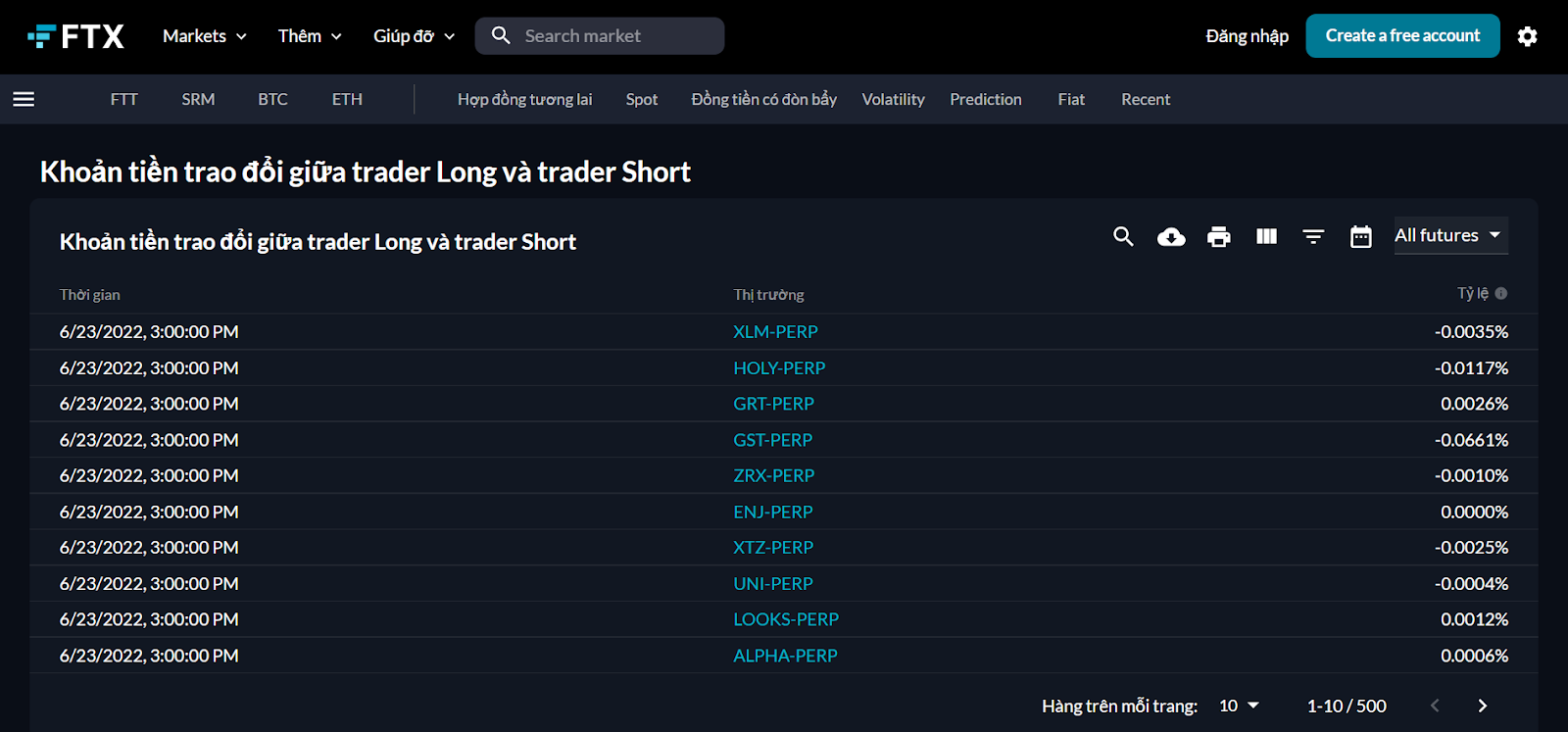Go to next page arrow
The image size is (1568, 732).
1482,706
